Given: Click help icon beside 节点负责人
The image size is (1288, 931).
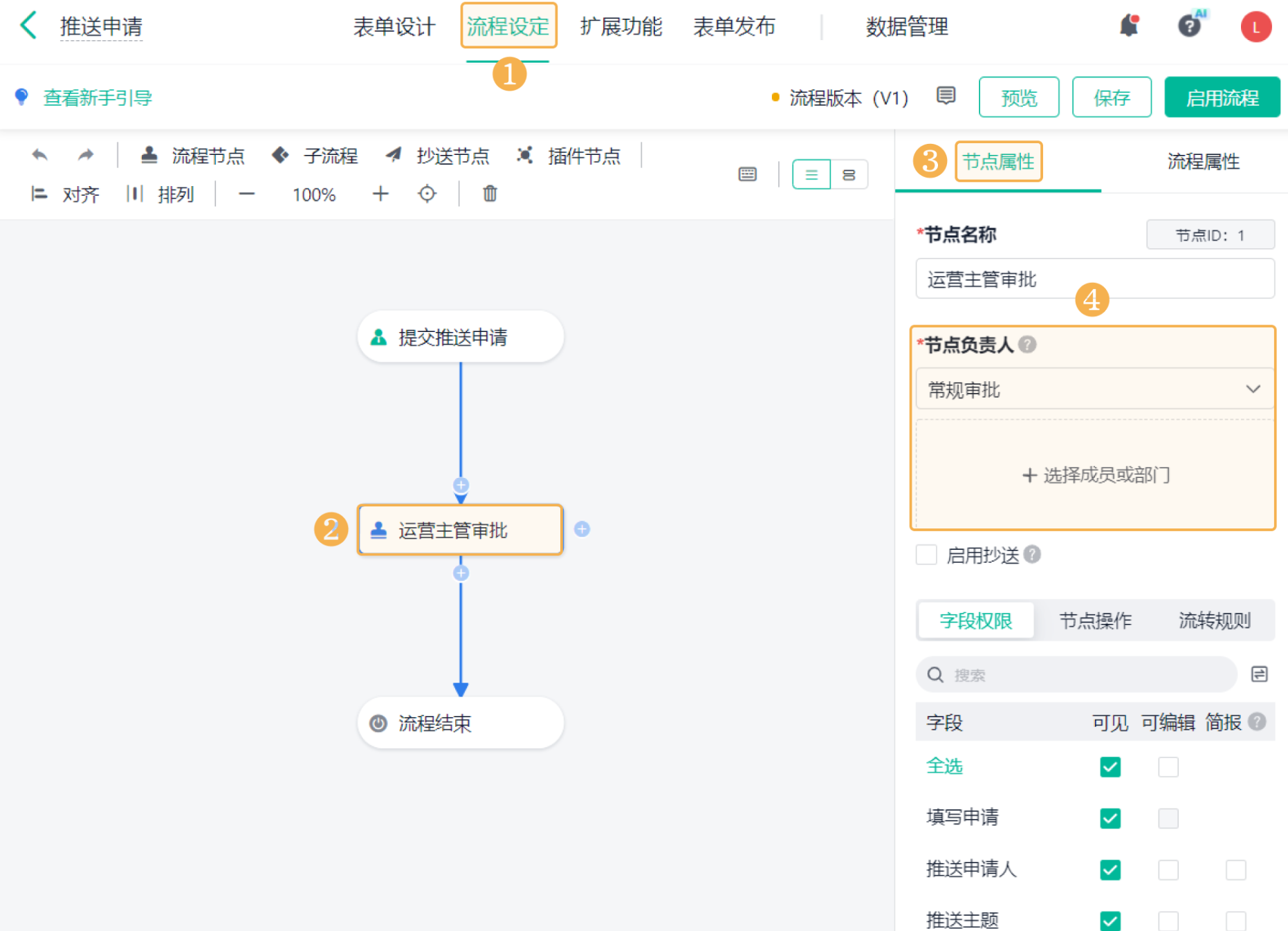Looking at the screenshot, I should point(1027,344).
